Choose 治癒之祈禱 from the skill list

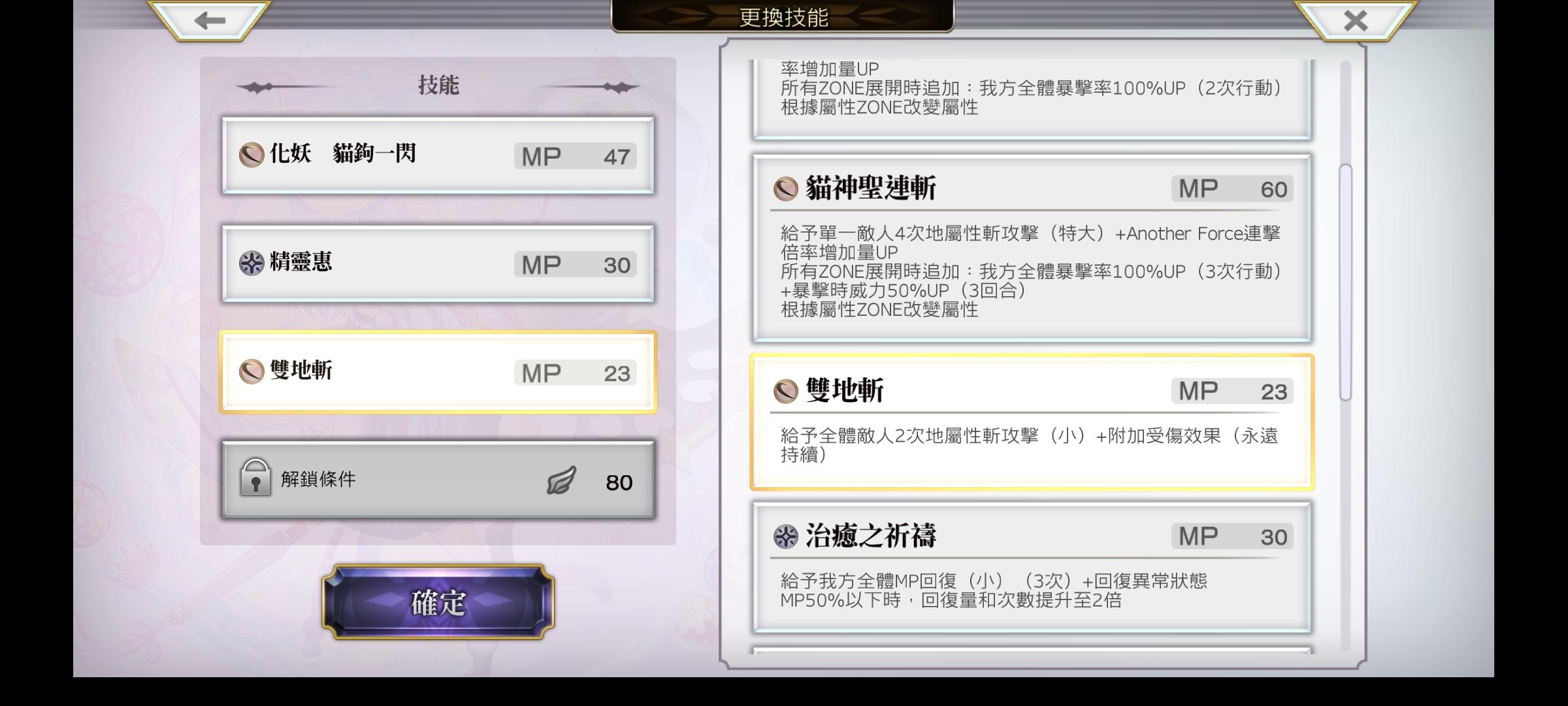coord(1032,567)
